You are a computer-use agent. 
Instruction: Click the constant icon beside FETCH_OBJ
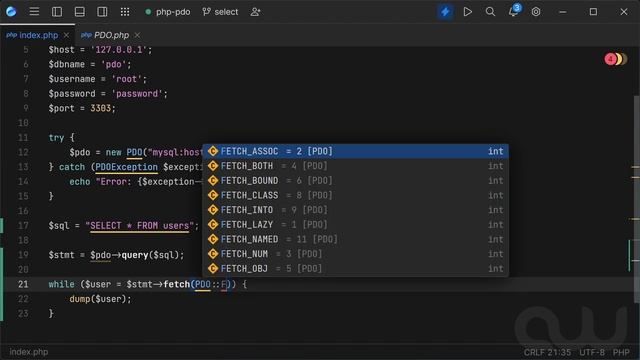click(213, 269)
